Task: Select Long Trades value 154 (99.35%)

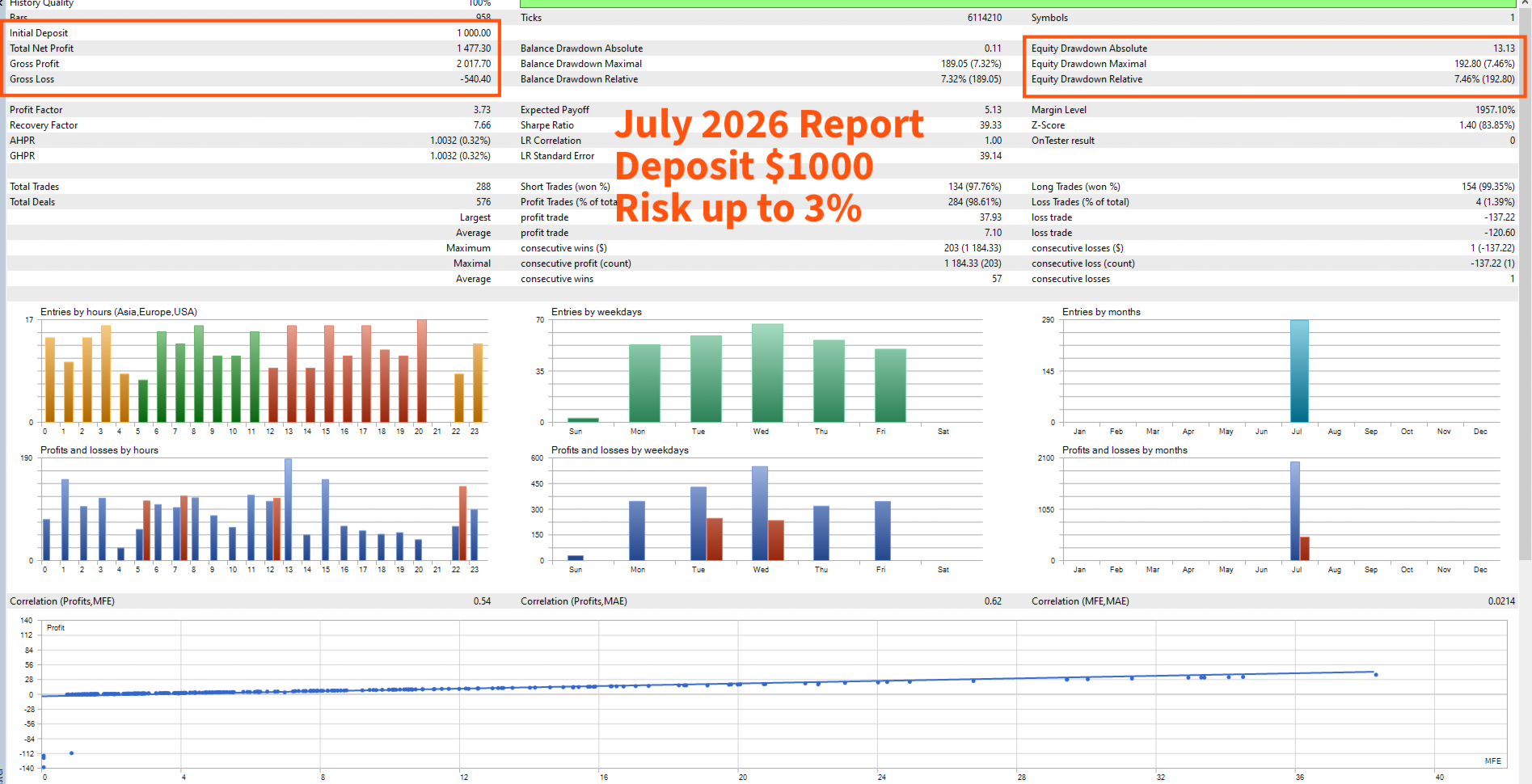Action: click(1488, 187)
